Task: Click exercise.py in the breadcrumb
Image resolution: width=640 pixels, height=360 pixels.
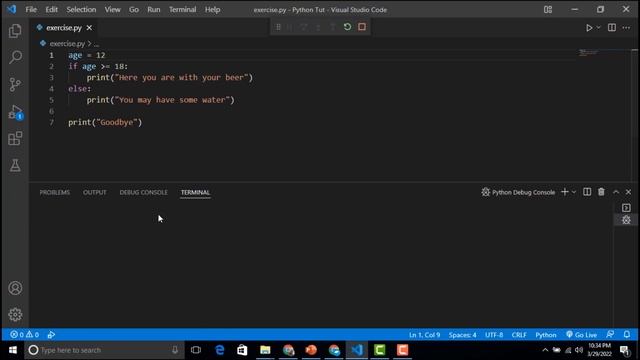Action: point(67,43)
